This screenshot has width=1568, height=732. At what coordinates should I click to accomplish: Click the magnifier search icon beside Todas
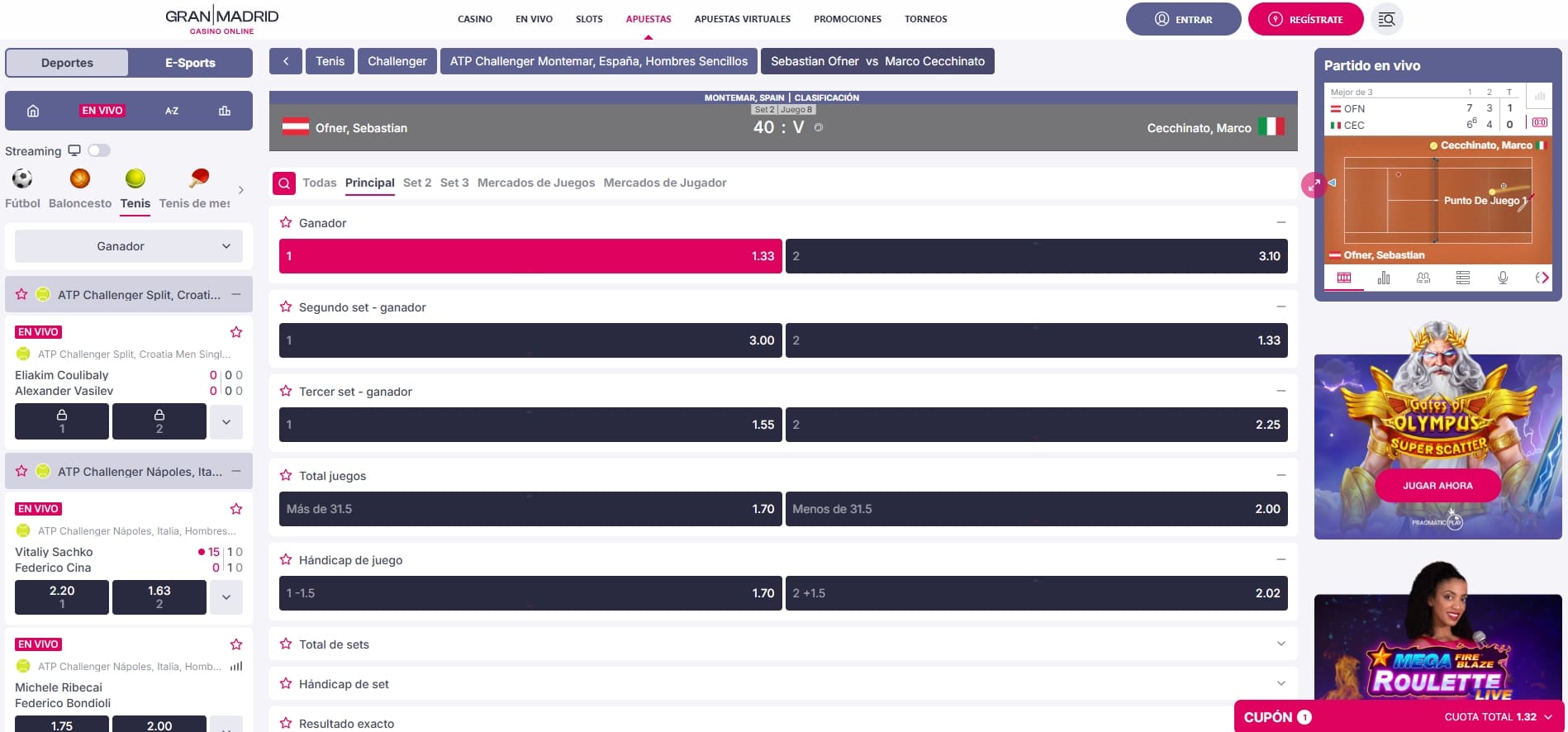(x=284, y=183)
